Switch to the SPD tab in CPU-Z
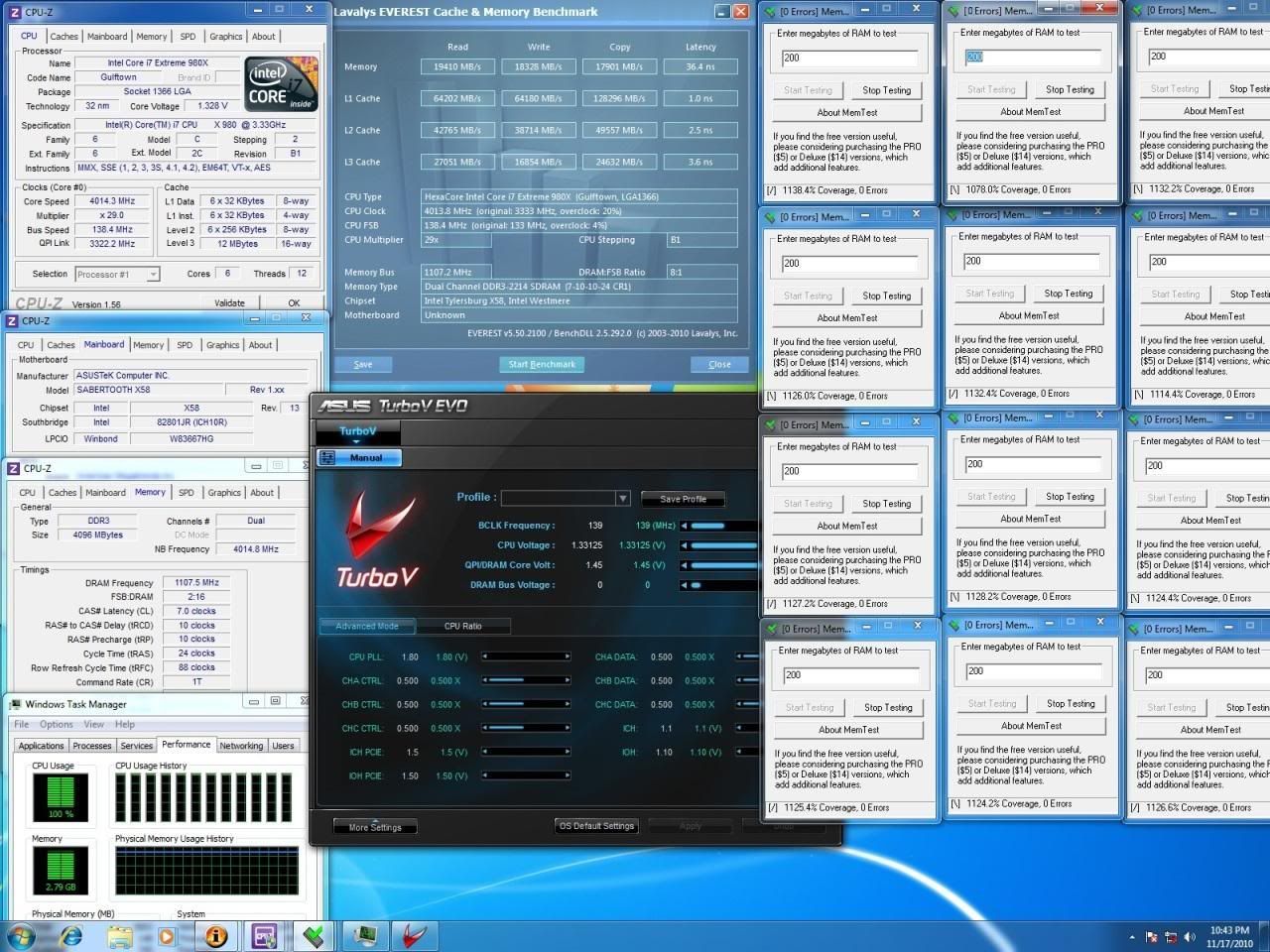Image resolution: width=1270 pixels, height=952 pixels. pyautogui.click(x=188, y=36)
